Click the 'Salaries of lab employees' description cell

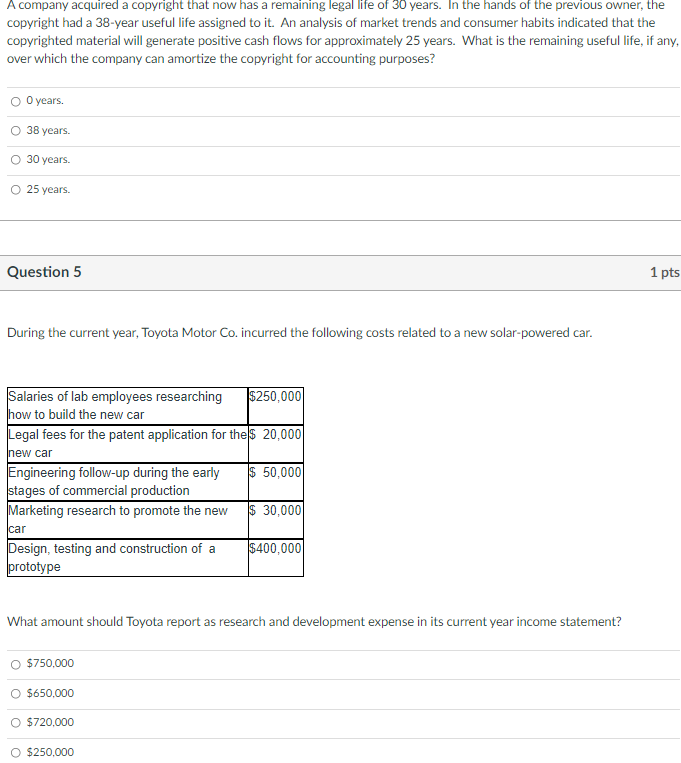[128, 406]
